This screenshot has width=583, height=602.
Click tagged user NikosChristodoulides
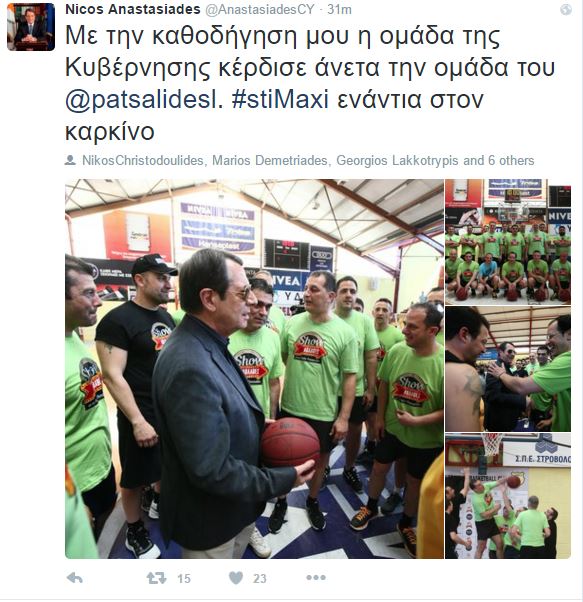point(142,160)
